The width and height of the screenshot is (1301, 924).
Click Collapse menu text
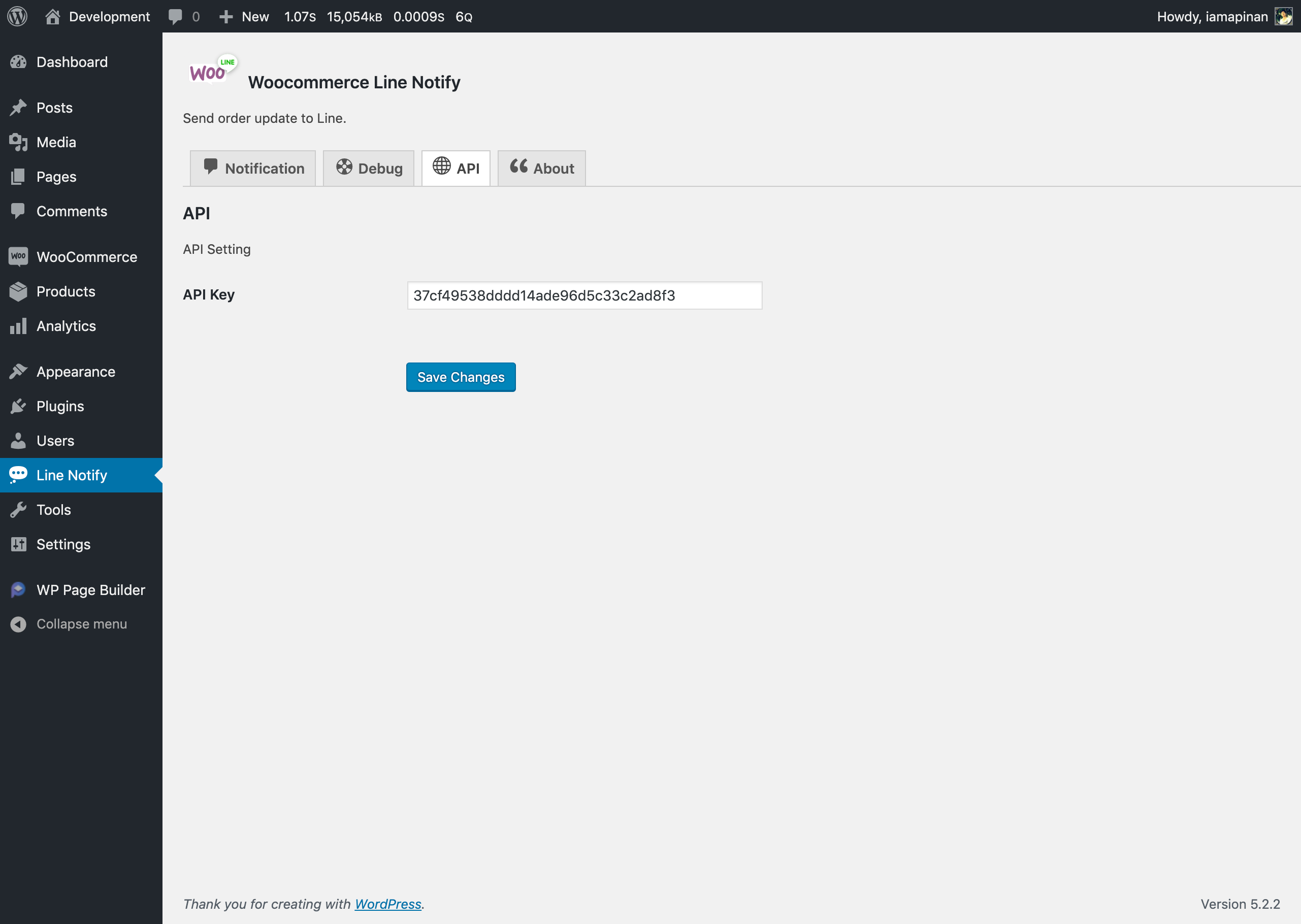(82, 624)
